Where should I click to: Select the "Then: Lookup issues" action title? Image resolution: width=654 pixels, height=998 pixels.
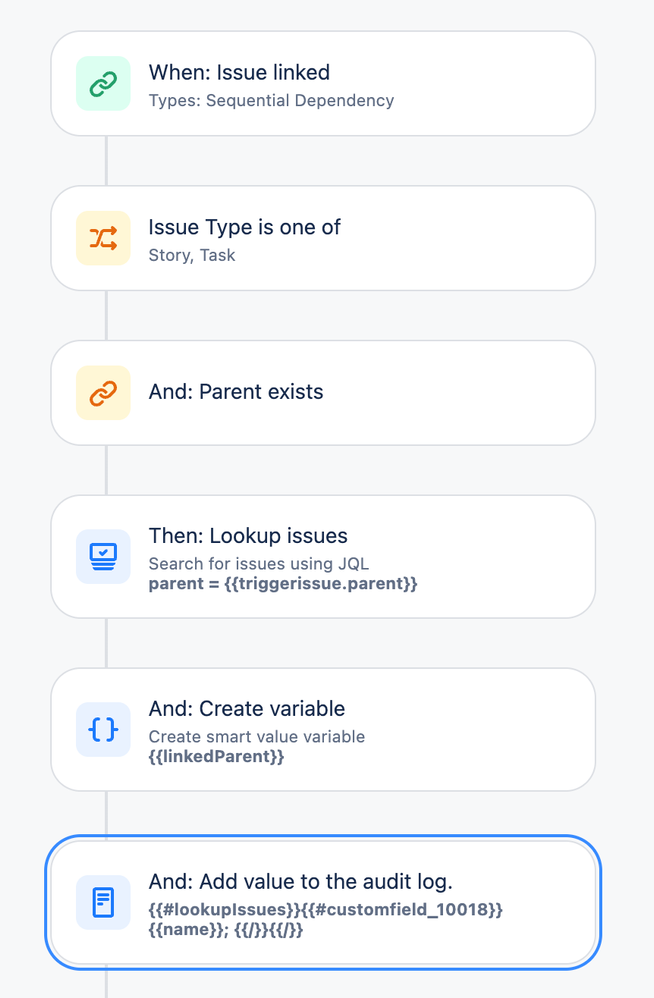pos(248,536)
